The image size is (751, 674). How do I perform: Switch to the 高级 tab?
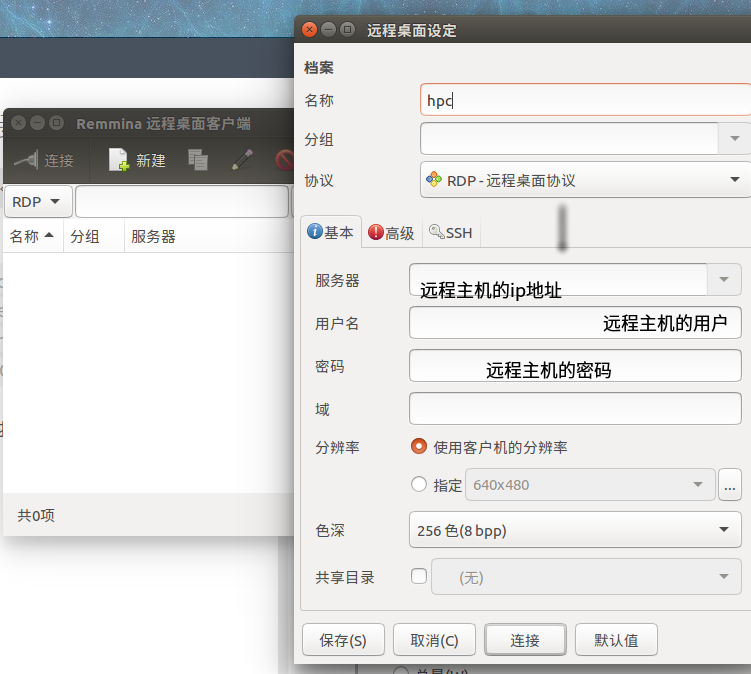(391, 233)
